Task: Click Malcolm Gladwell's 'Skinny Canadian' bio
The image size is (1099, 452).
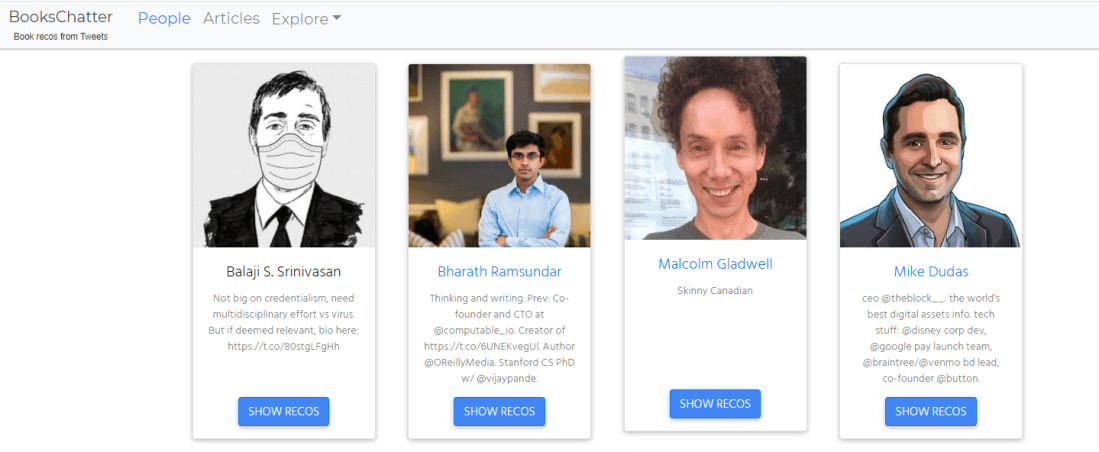Action: (715, 291)
